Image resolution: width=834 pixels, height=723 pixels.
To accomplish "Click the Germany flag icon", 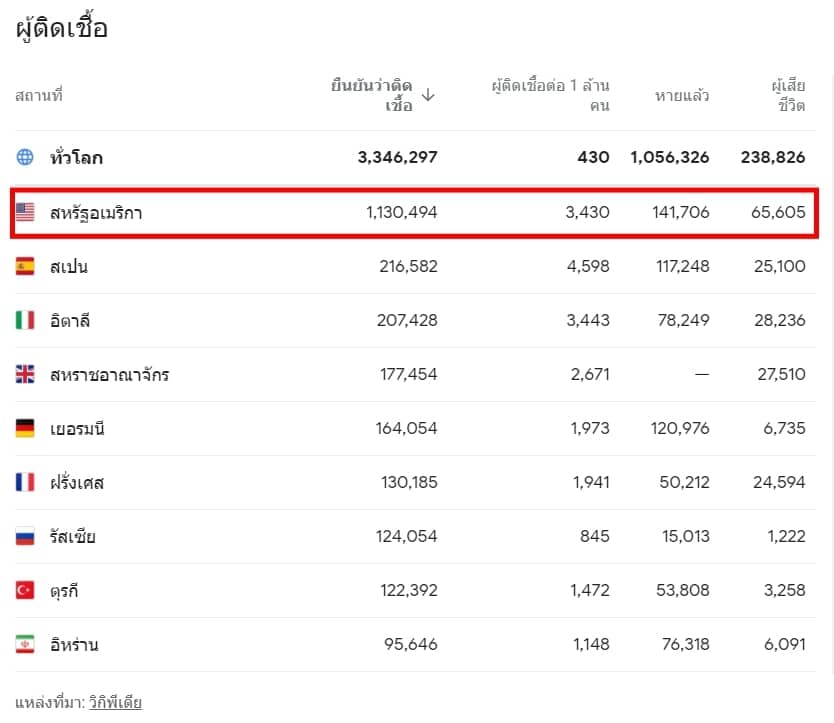I will tap(25, 428).
